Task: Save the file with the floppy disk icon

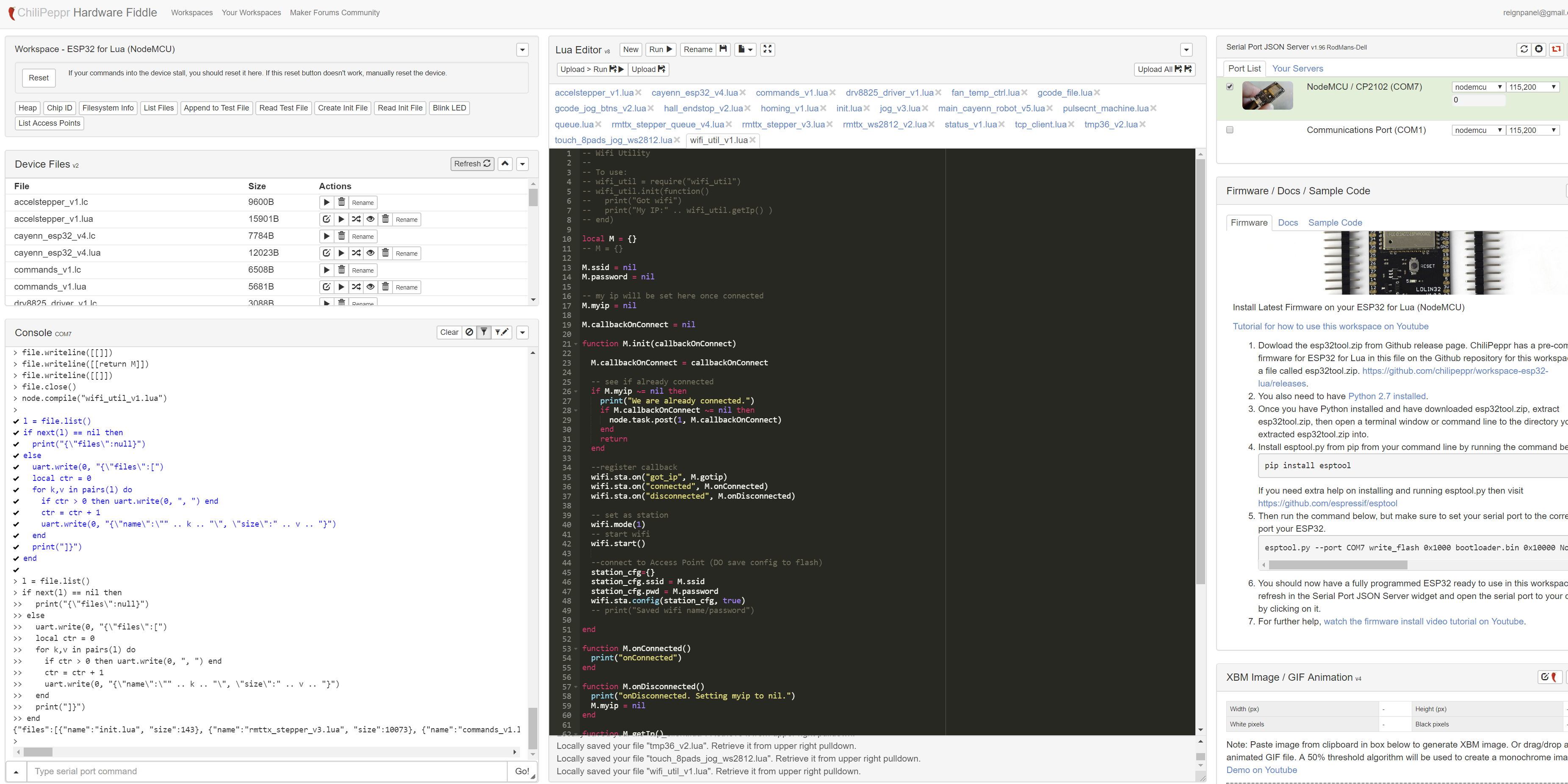Action: pos(723,49)
